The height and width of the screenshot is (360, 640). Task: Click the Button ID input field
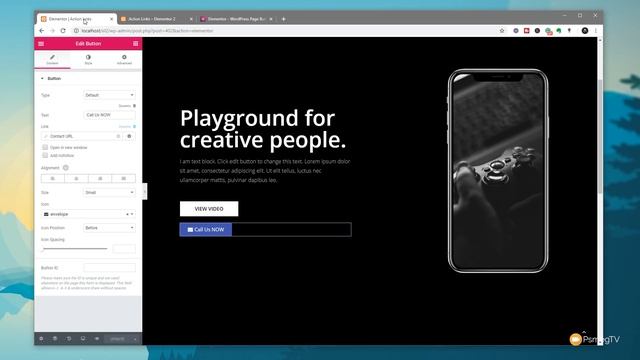coord(109,268)
